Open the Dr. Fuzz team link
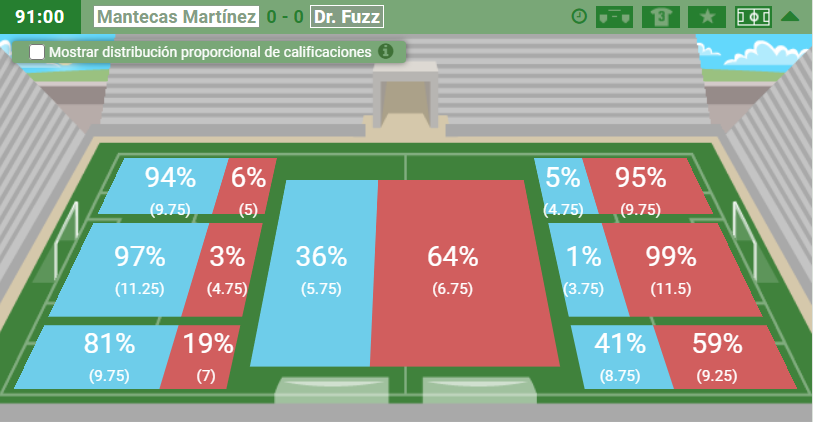 (x=347, y=17)
